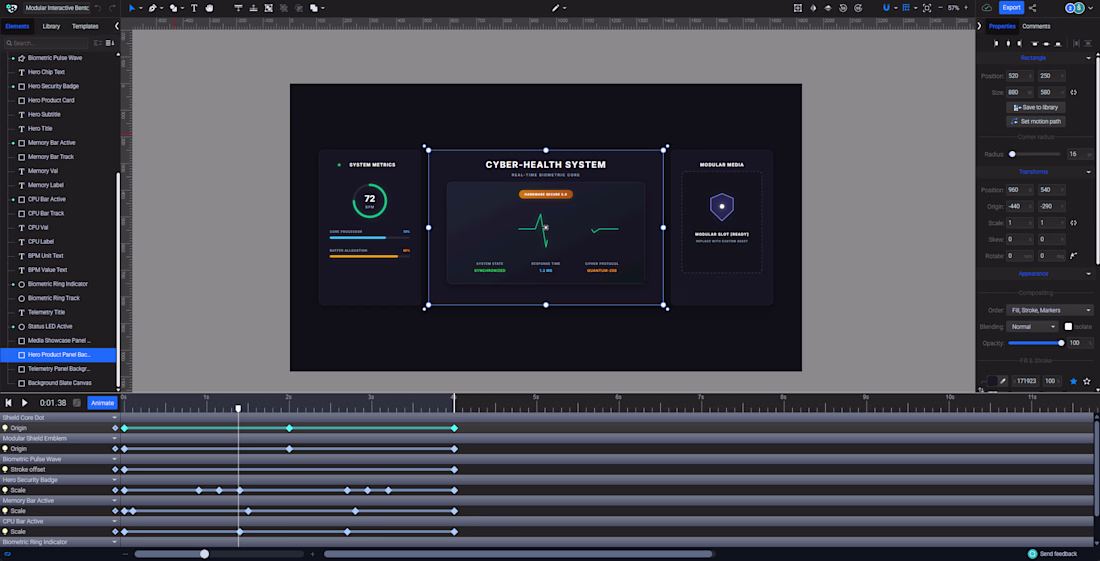
Task: Toggle Origin lightbulb under Shield Core Dot
Action: (x=5, y=428)
